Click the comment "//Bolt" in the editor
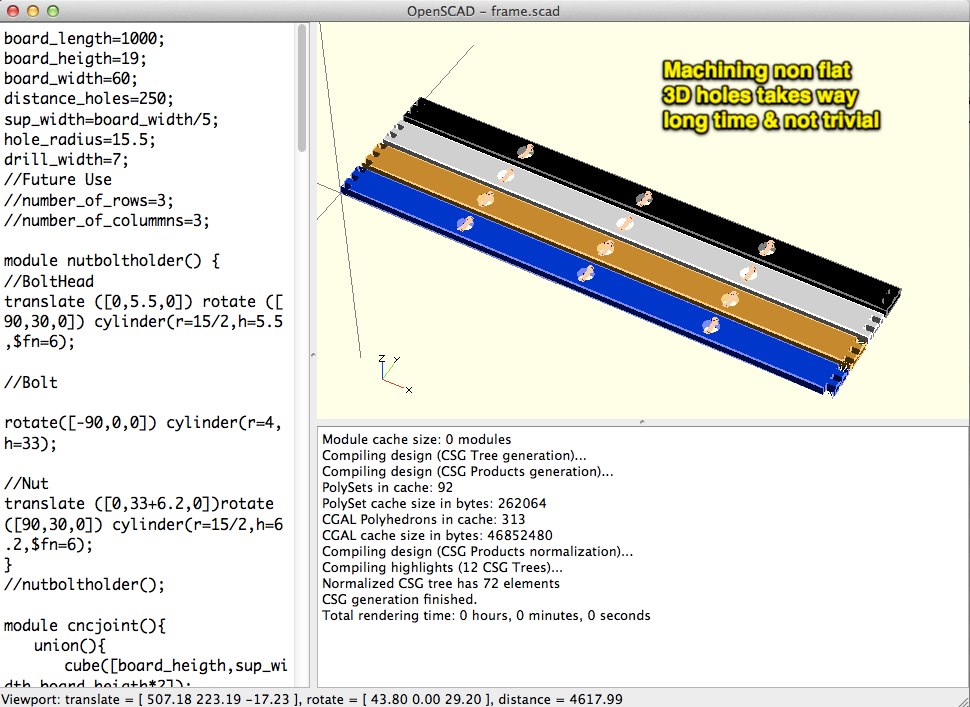The height and width of the screenshot is (707, 970). click(x=31, y=382)
